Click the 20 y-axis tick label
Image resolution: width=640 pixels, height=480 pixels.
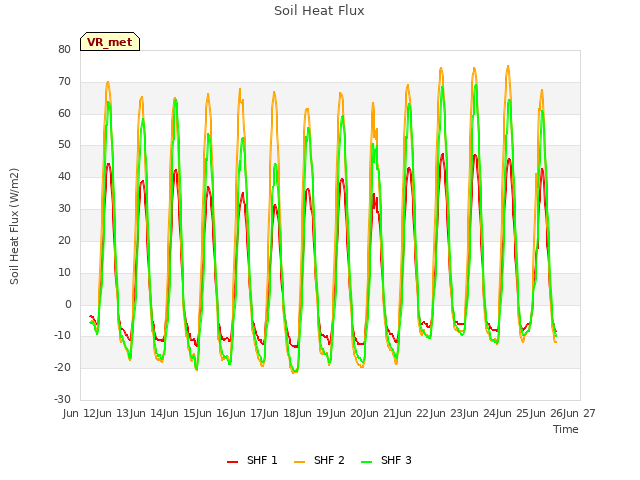[64, 240]
